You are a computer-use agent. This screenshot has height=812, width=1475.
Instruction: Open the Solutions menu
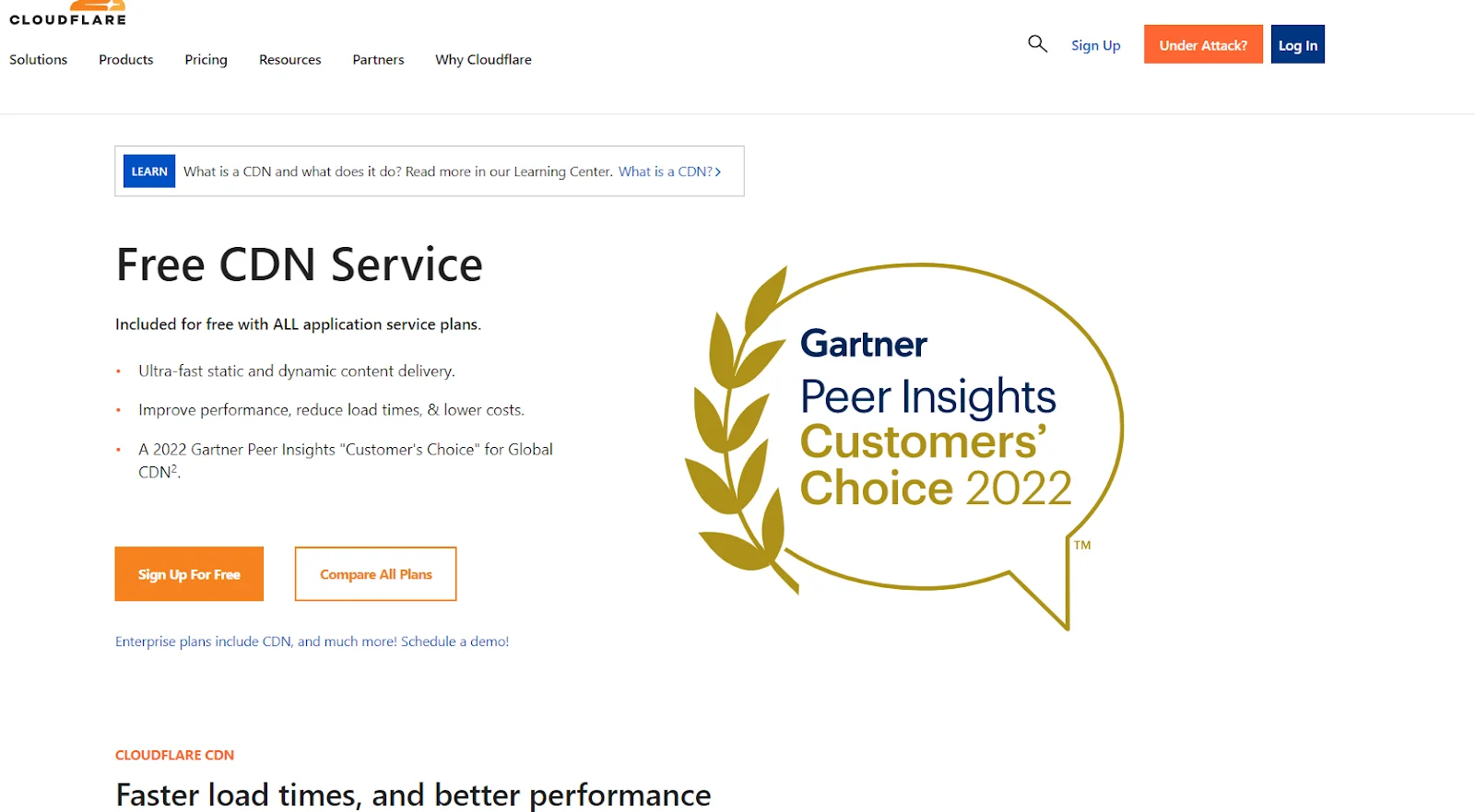(39, 60)
